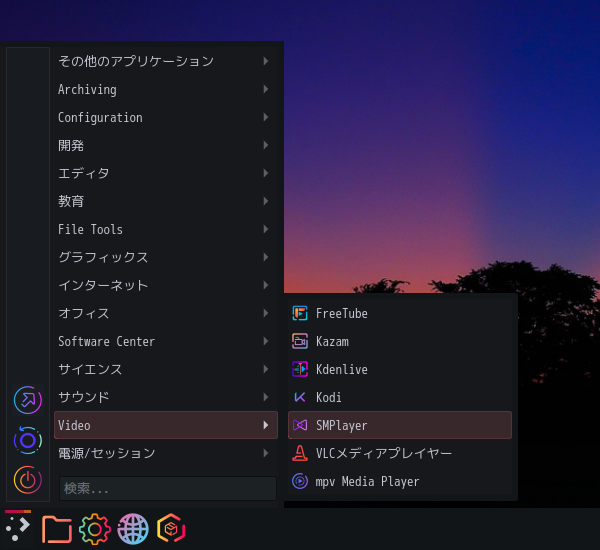Image resolution: width=600 pixels, height=550 pixels.
Task: Expand the グラフィックス submenu arrow
Action: (x=266, y=257)
